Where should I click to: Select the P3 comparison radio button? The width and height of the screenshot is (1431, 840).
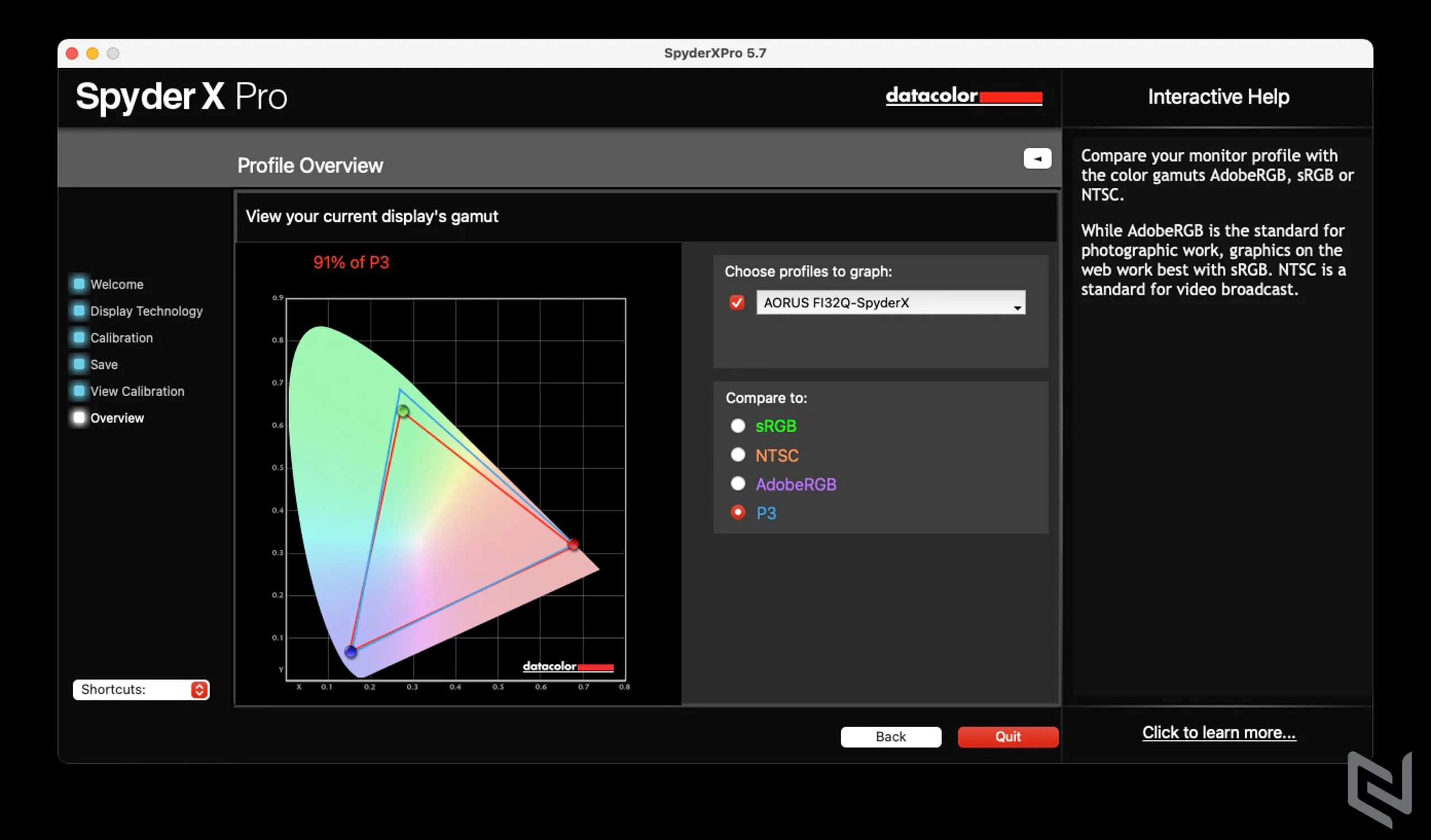738,512
